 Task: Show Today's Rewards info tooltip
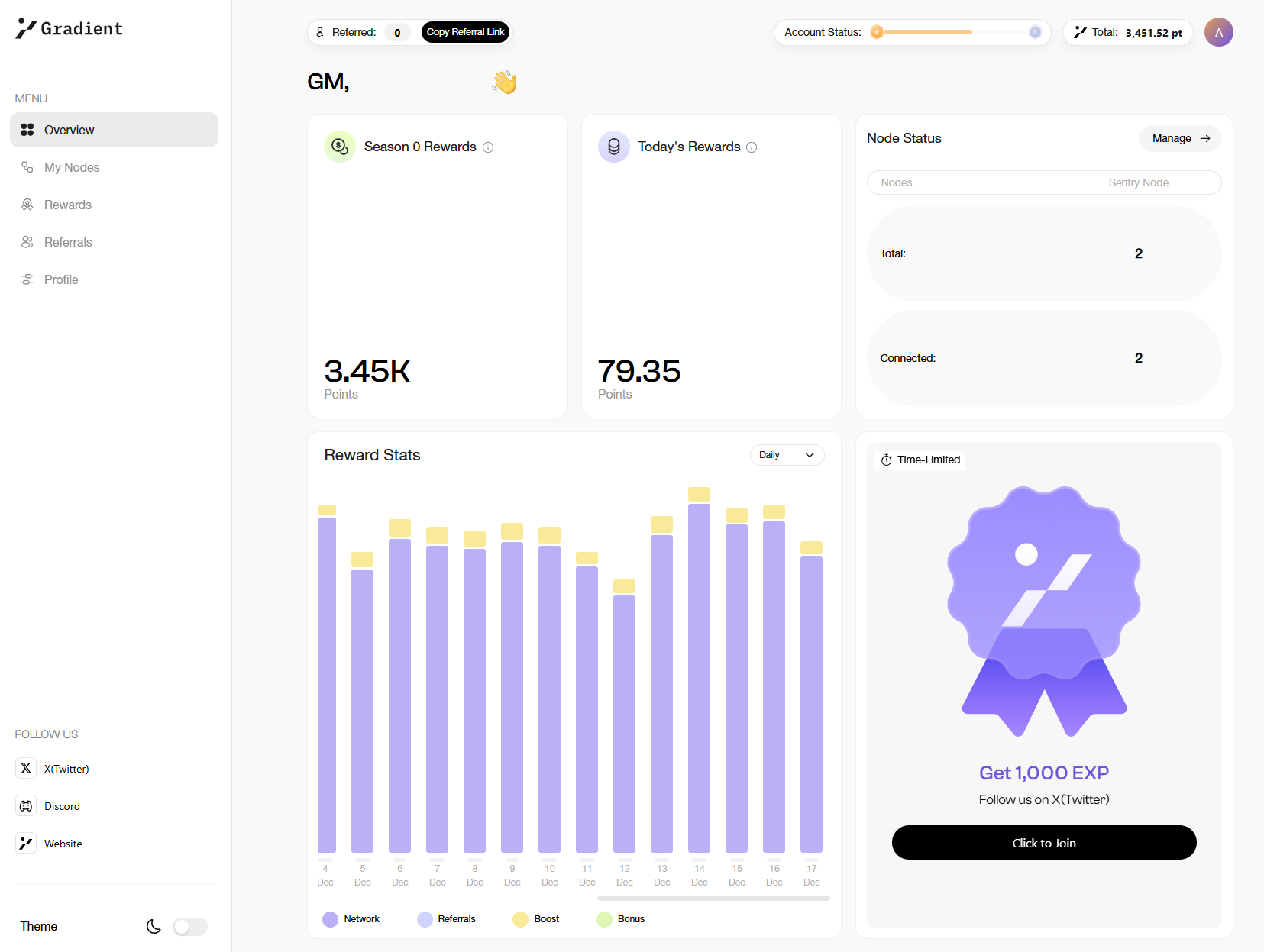pyautogui.click(x=752, y=147)
